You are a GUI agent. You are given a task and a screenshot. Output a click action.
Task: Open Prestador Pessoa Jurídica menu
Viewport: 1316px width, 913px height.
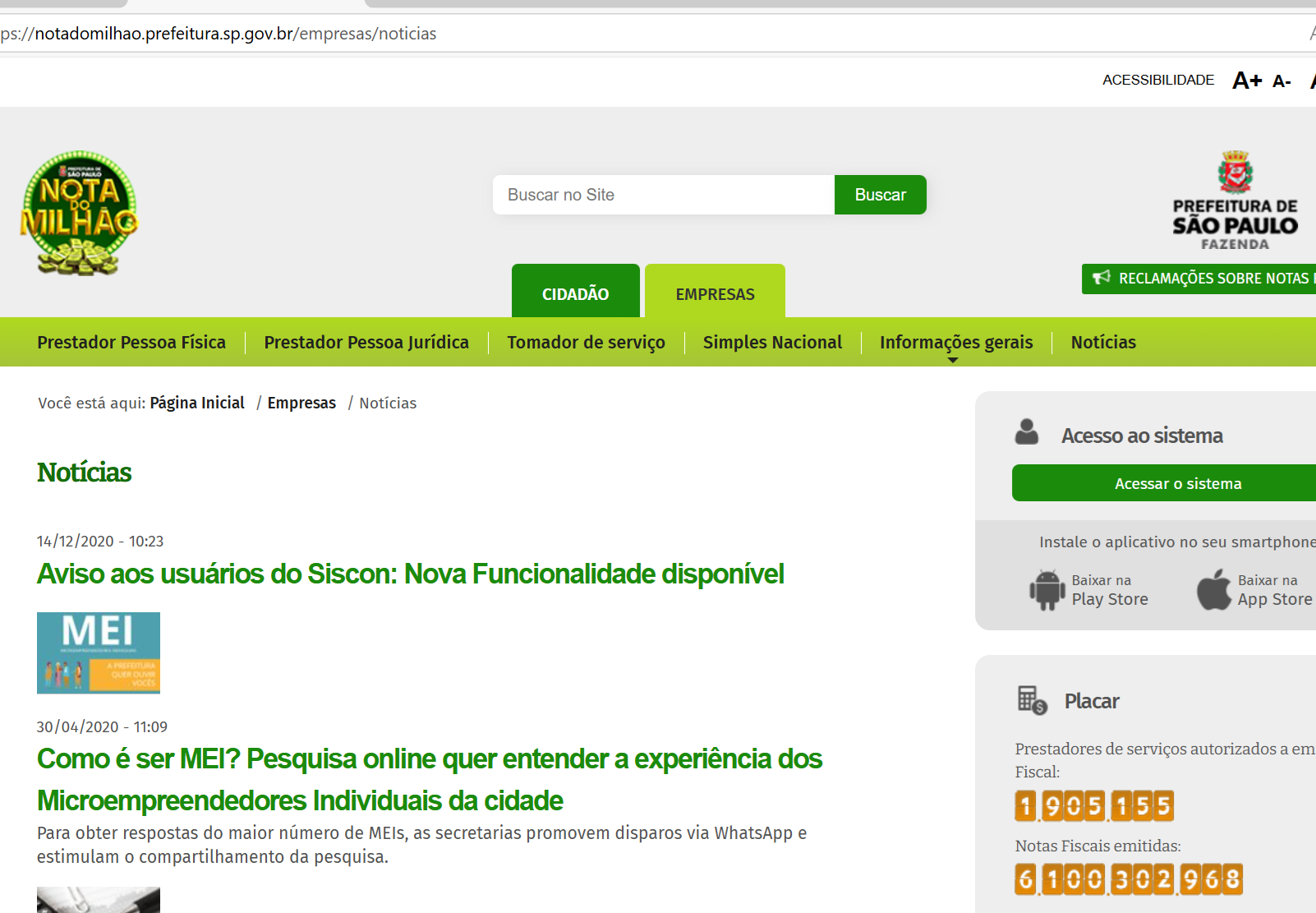(x=366, y=343)
